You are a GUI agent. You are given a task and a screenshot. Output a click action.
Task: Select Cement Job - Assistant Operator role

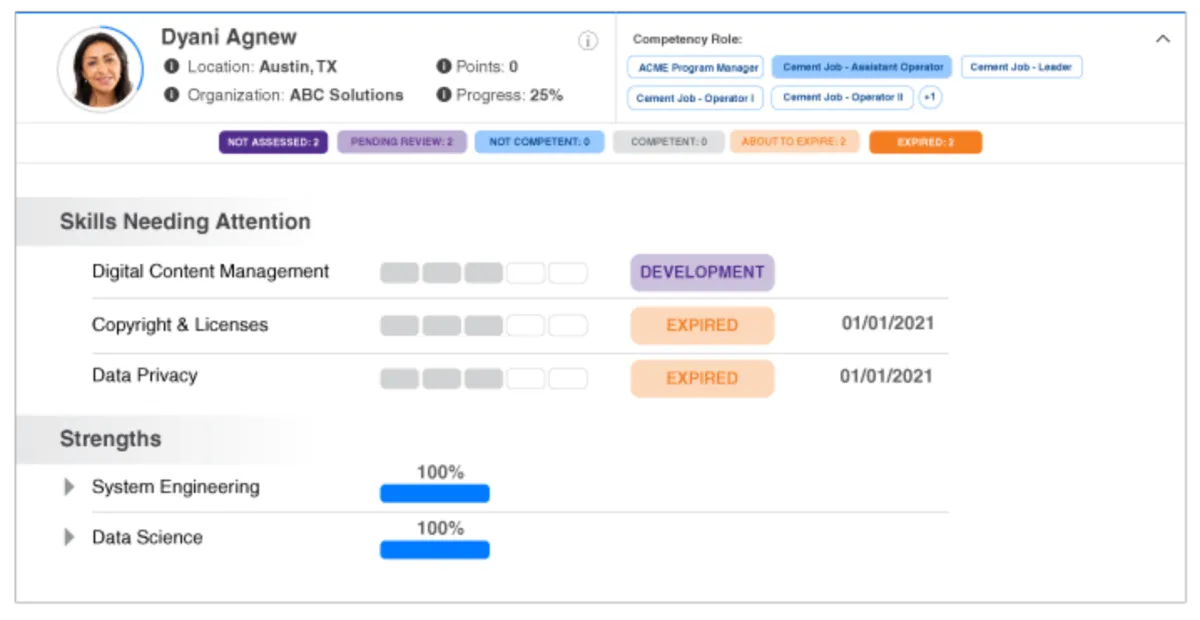[862, 67]
